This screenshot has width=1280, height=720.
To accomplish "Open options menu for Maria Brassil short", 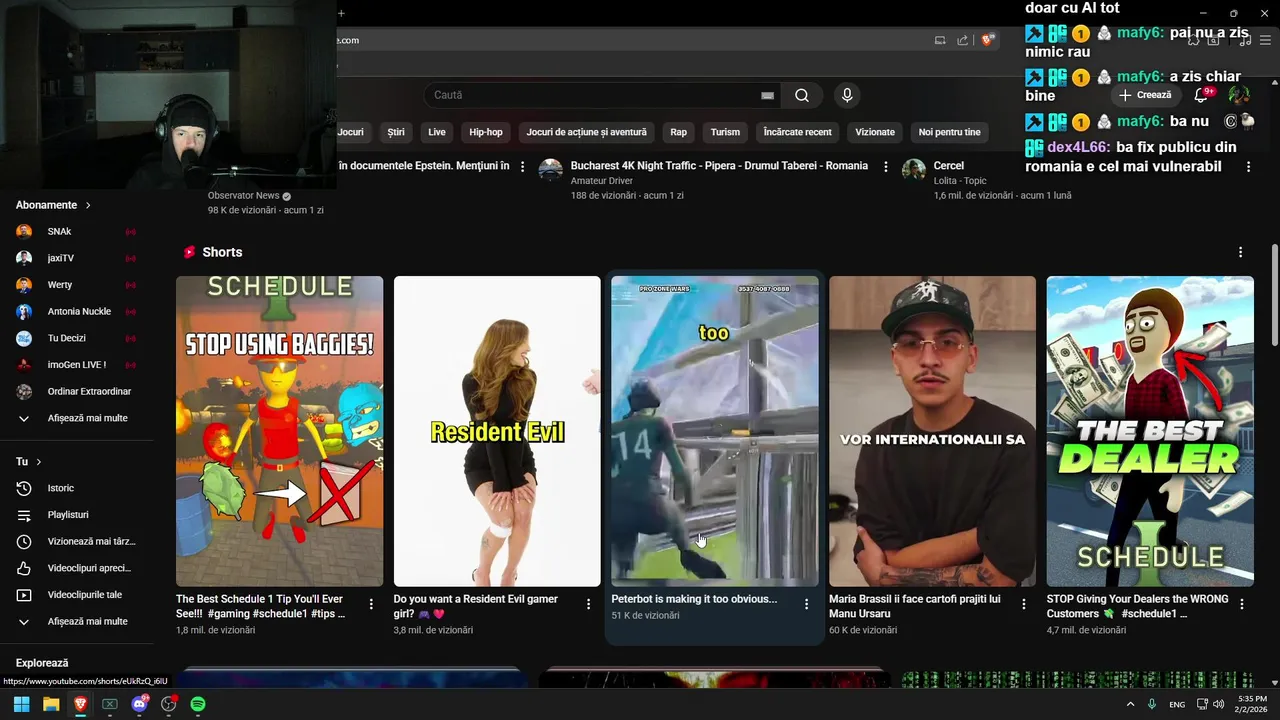I will [1023, 604].
